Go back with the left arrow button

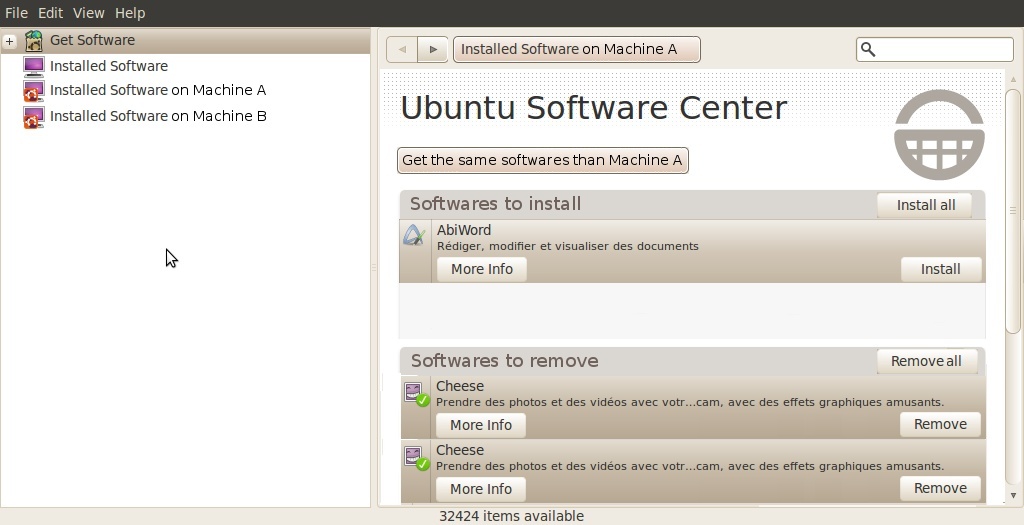402,49
